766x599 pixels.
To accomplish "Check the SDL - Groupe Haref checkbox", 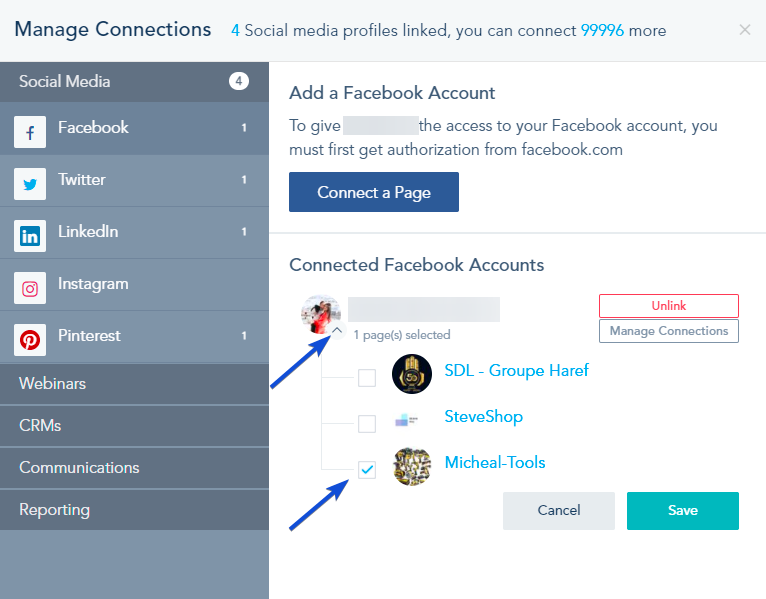I will 367,378.
